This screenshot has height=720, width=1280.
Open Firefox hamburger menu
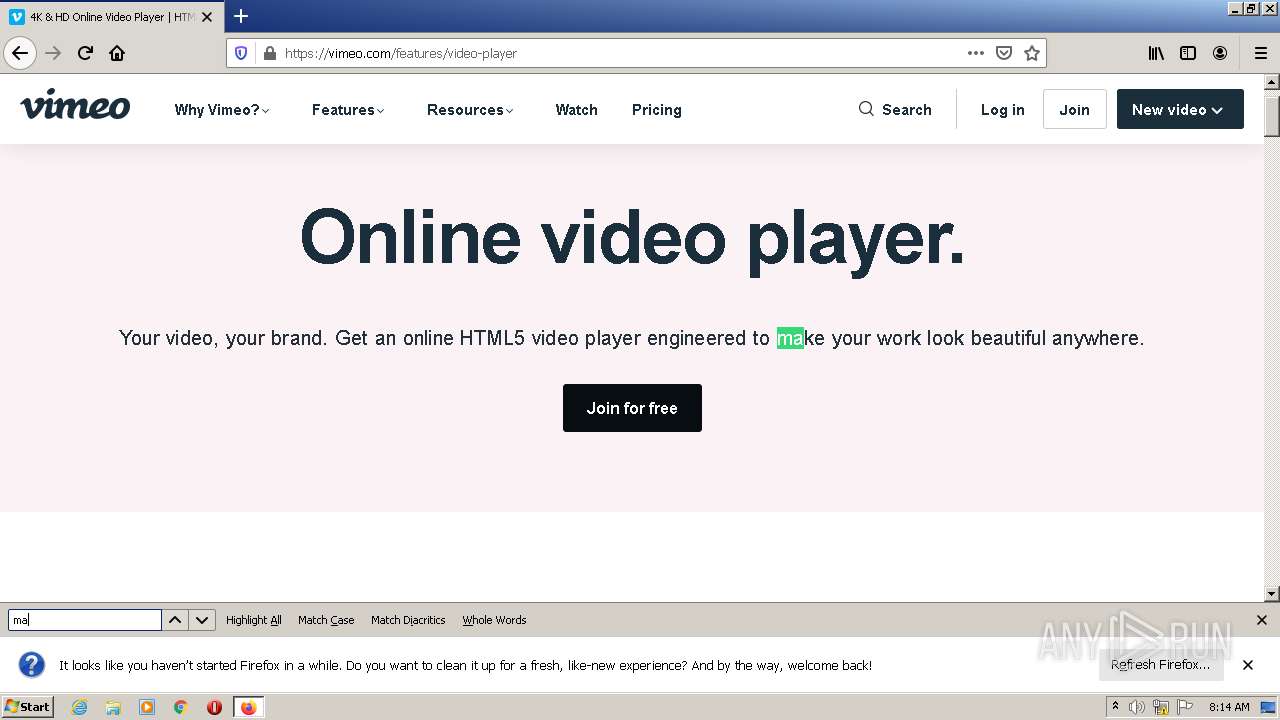1260,53
